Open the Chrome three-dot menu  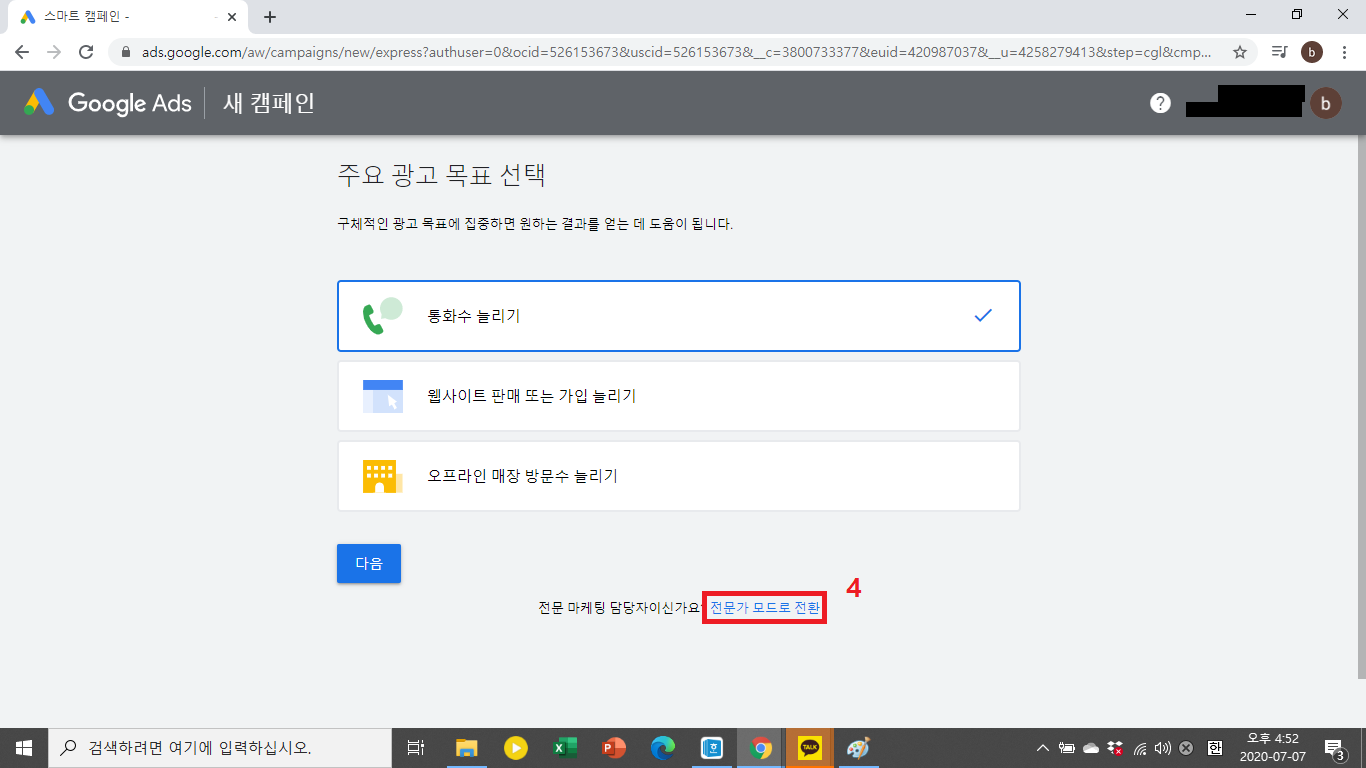[1345, 52]
